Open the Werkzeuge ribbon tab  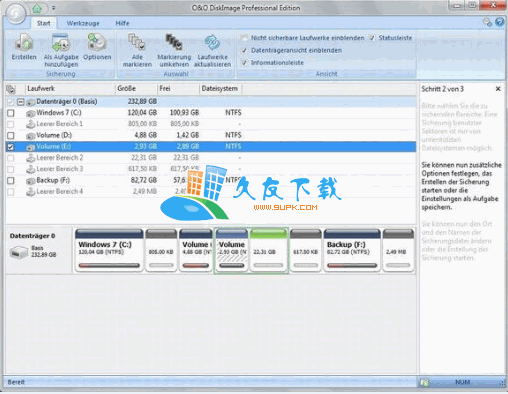click(x=83, y=23)
